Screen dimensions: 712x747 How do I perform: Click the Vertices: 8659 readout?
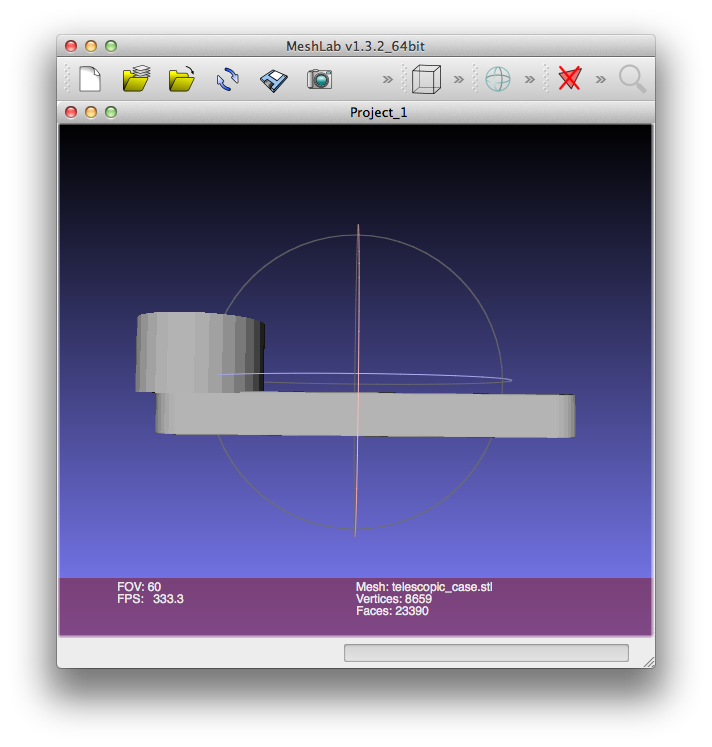point(394,599)
